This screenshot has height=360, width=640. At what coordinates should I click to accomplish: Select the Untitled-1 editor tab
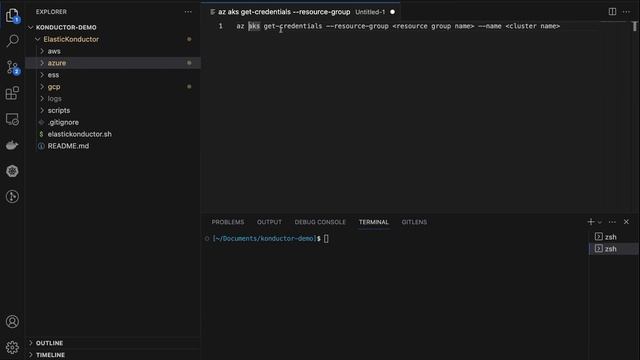(x=300, y=12)
